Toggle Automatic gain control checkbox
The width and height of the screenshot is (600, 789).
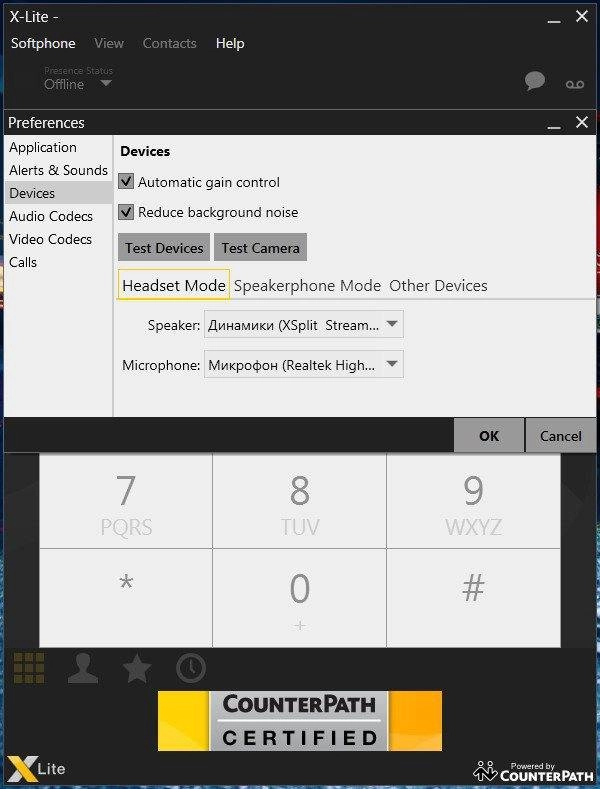point(126,182)
